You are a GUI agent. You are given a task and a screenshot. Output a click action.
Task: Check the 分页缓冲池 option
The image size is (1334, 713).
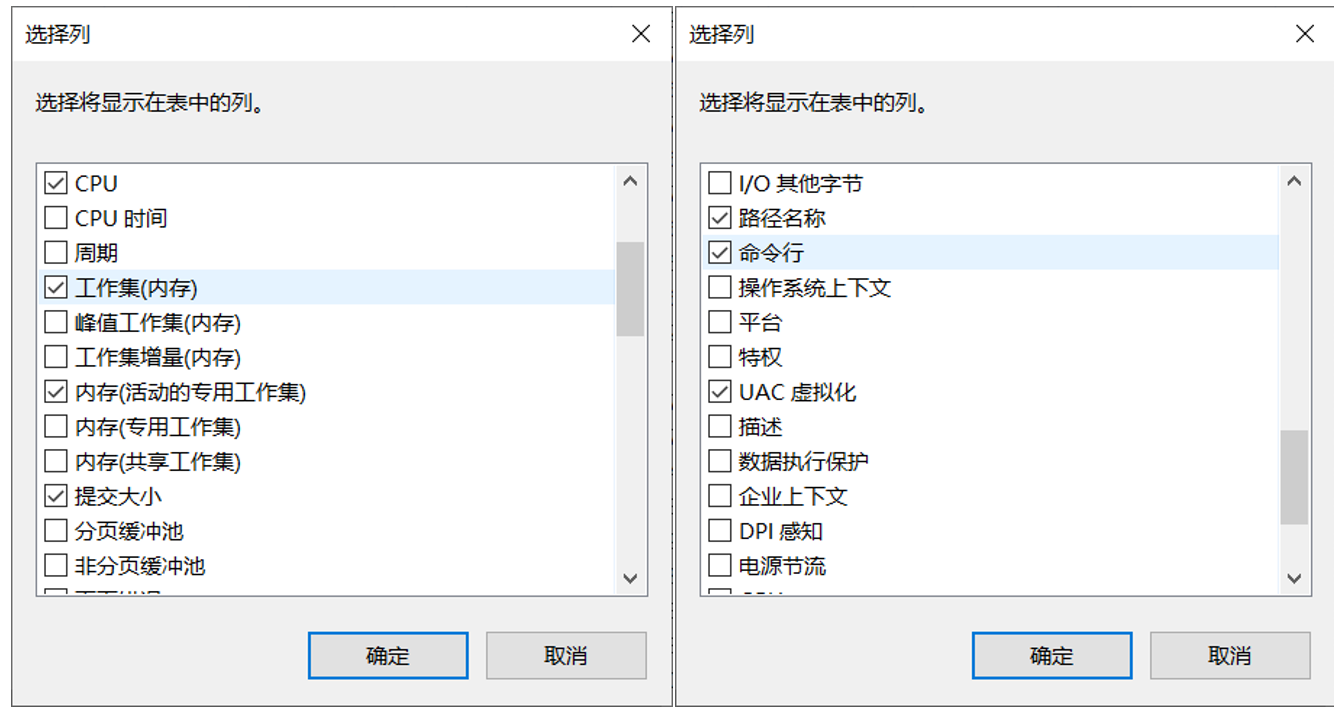56,531
